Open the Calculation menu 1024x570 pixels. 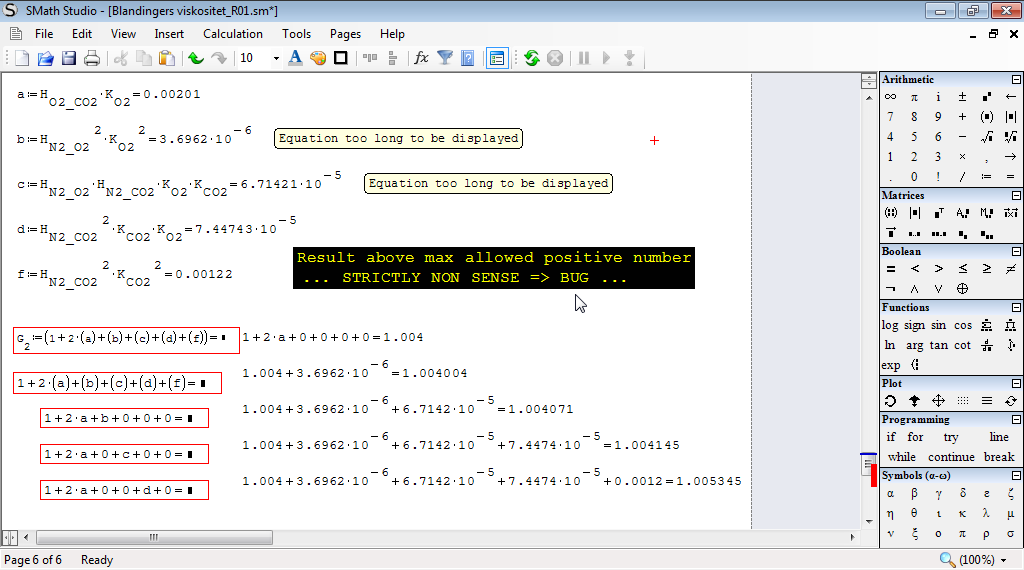(232, 34)
